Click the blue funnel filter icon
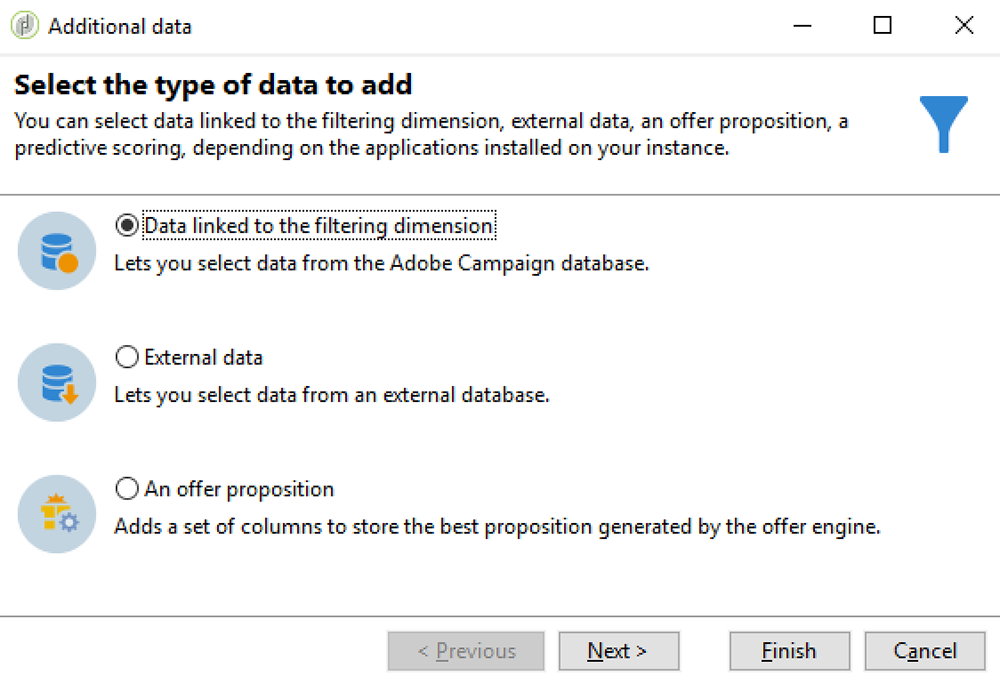This screenshot has height=676, width=1000. [x=943, y=124]
